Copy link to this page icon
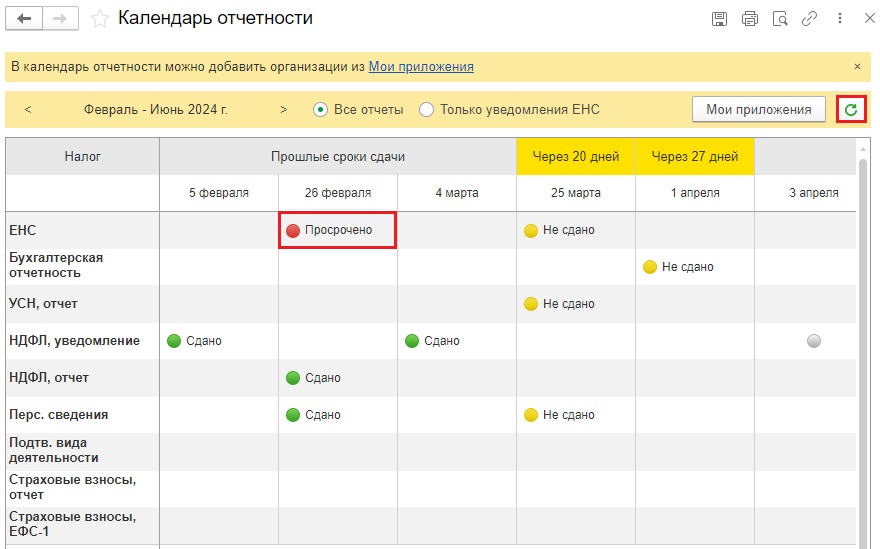 click(809, 19)
